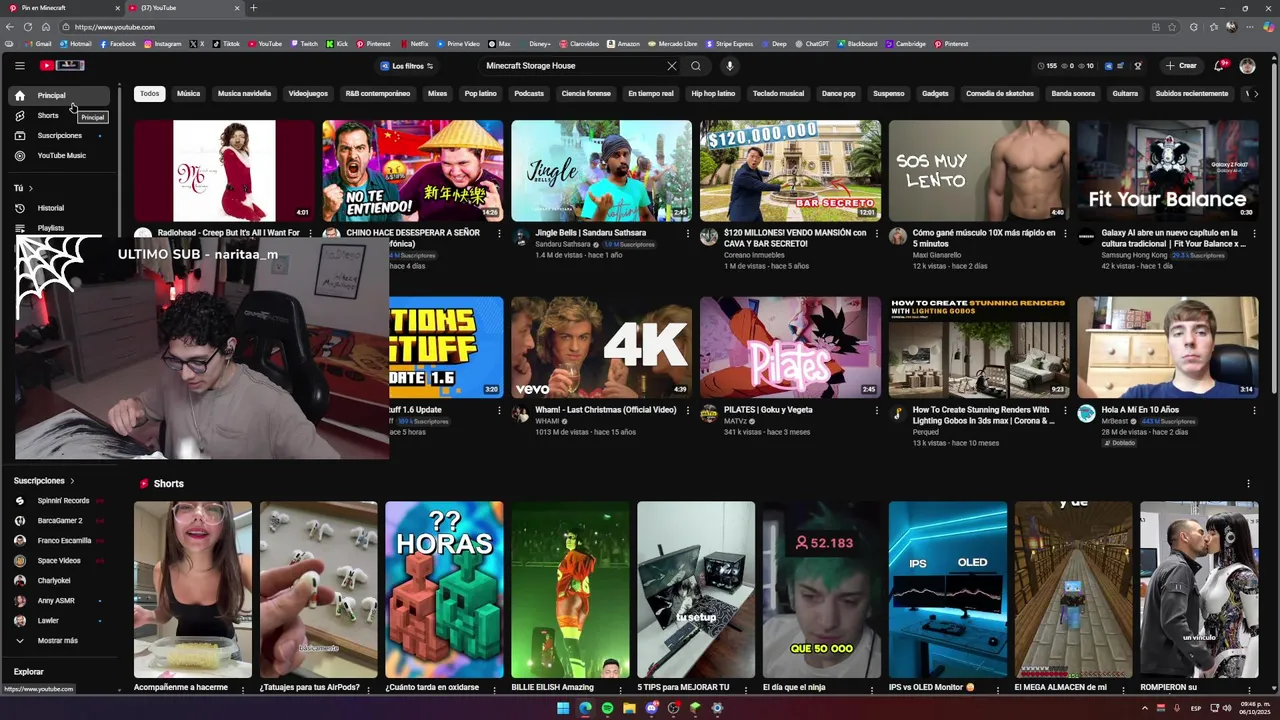This screenshot has width=1280, height=720.
Task: Select the Todos filter chip
Action: click(x=149, y=94)
